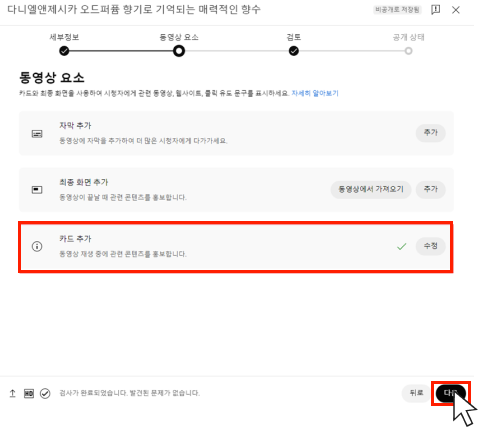The height and width of the screenshot is (427, 478).
Task: Click the HD processing icon
Action: coord(29,393)
